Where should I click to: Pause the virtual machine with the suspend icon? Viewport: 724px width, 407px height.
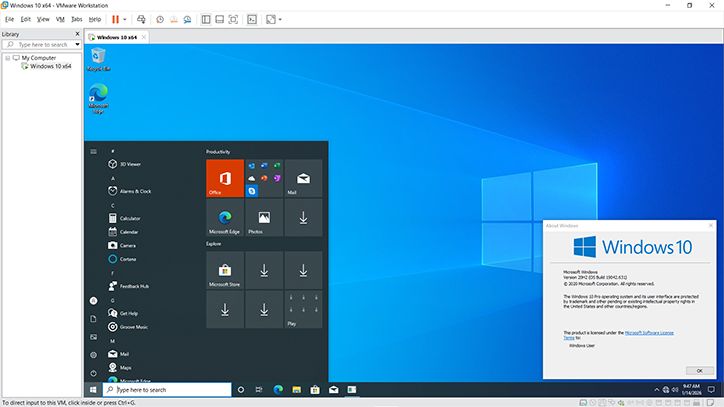115,19
